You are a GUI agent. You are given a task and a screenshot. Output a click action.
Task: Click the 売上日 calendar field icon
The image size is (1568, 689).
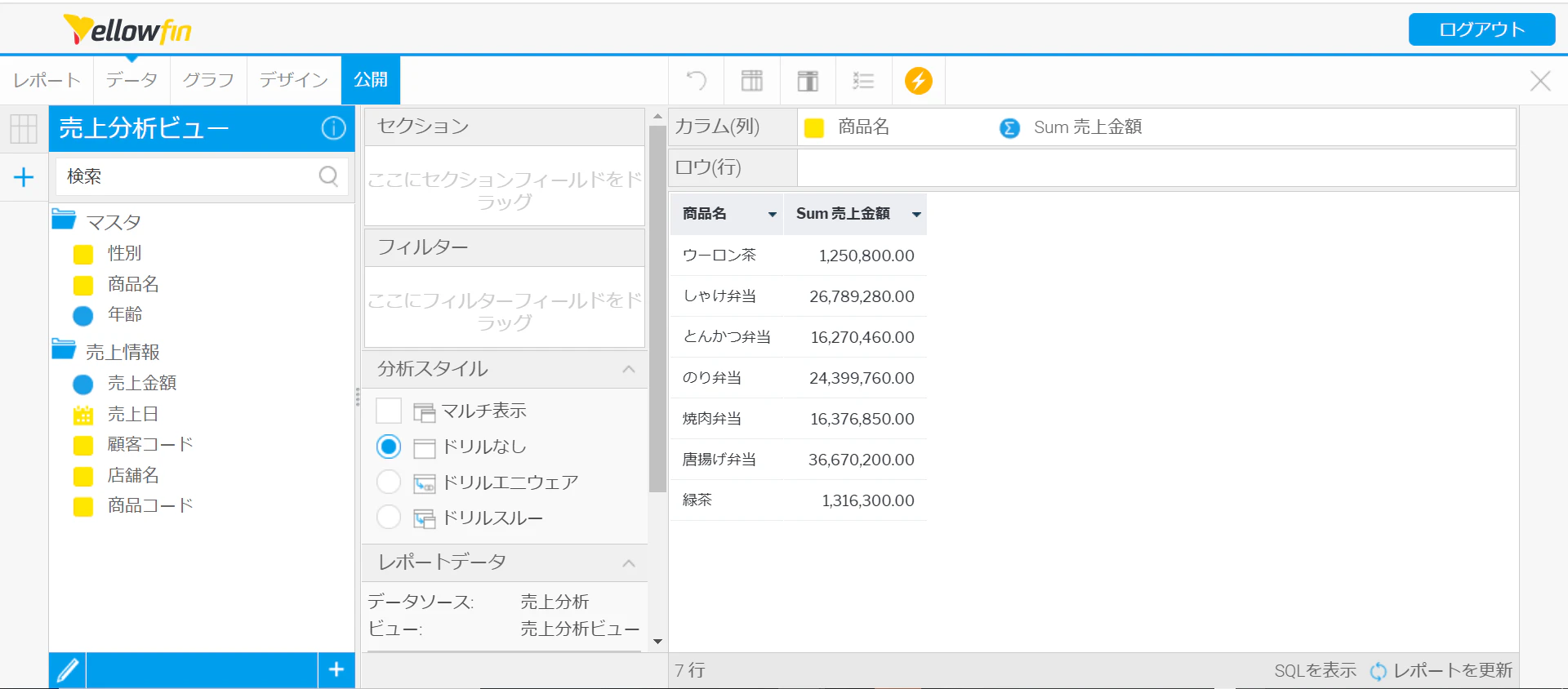click(x=83, y=416)
